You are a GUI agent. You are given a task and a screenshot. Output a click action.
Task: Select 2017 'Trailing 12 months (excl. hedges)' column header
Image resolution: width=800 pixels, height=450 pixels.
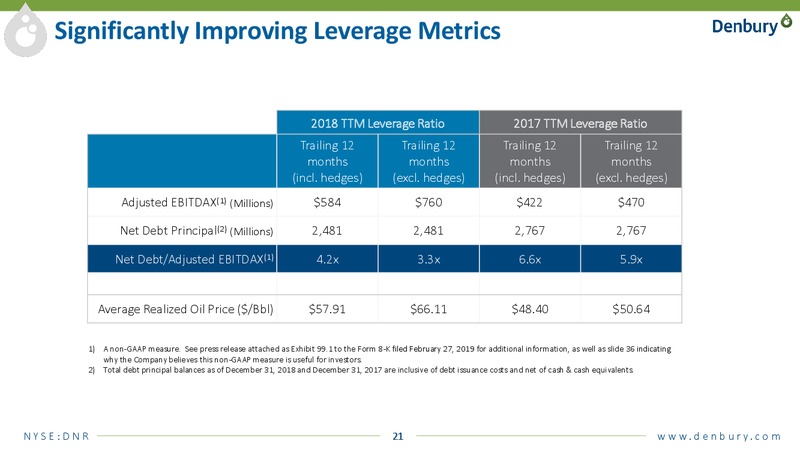click(631, 161)
